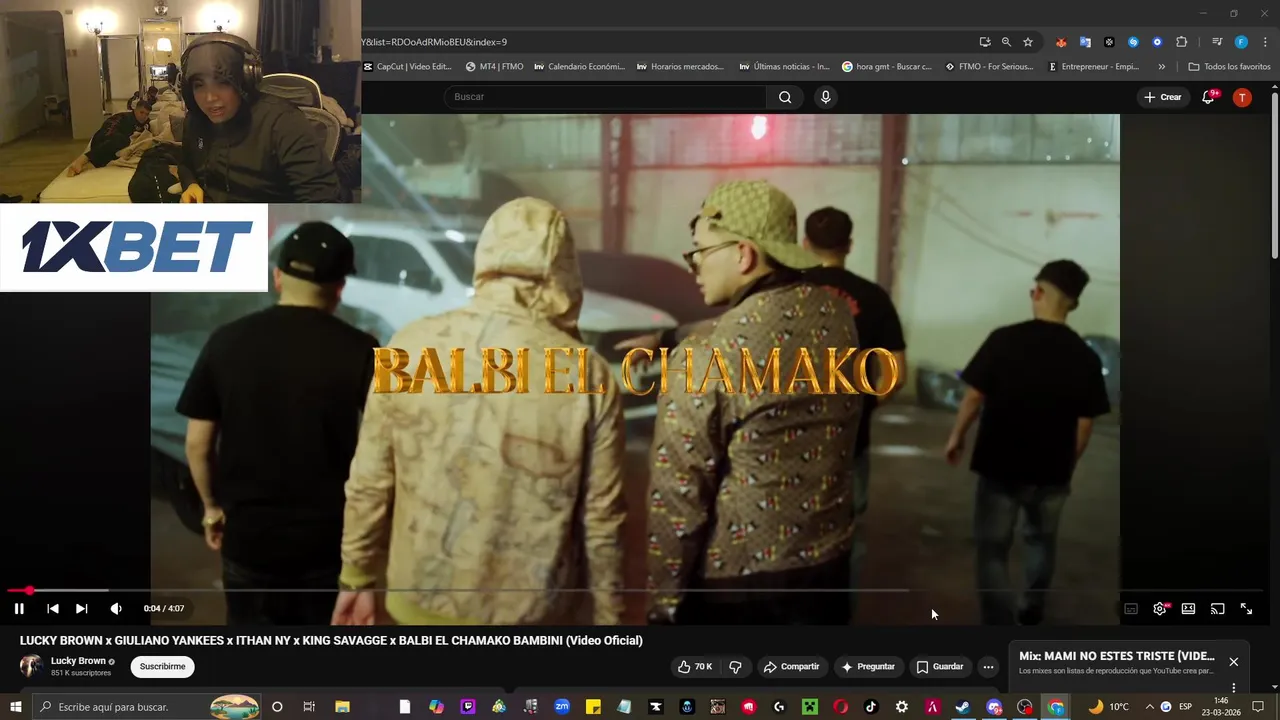This screenshot has width=1280, height=720.
Task: Open the browser zoom magnifier icon
Action: coord(1006,42)
